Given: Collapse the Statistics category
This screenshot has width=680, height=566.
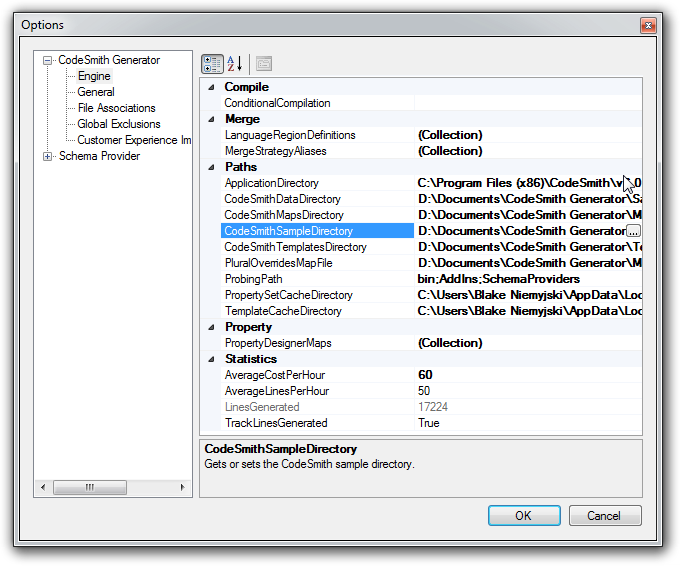Looking at the screenshot, I should click(211, 359).
